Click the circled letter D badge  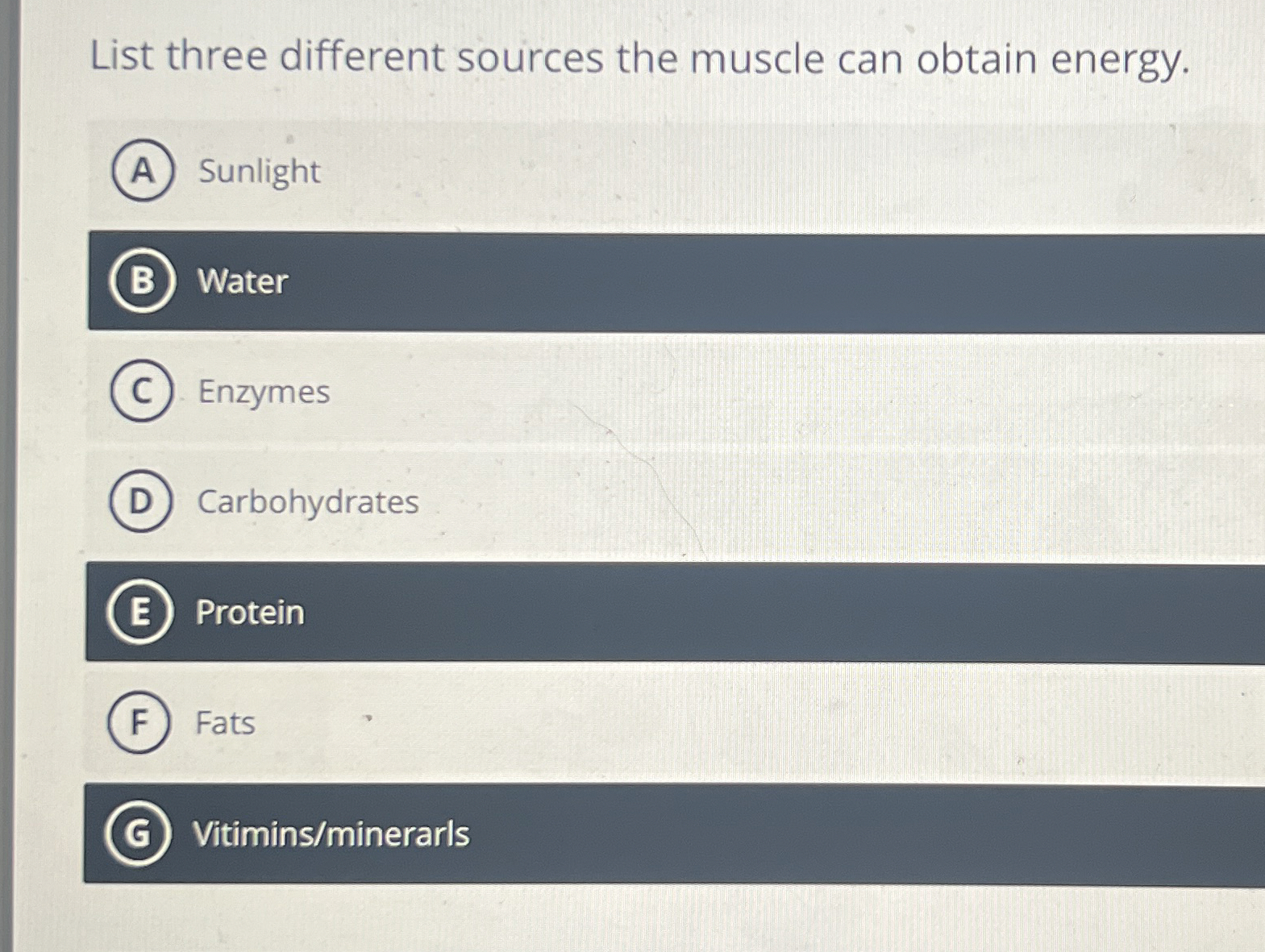pos(145,503)
